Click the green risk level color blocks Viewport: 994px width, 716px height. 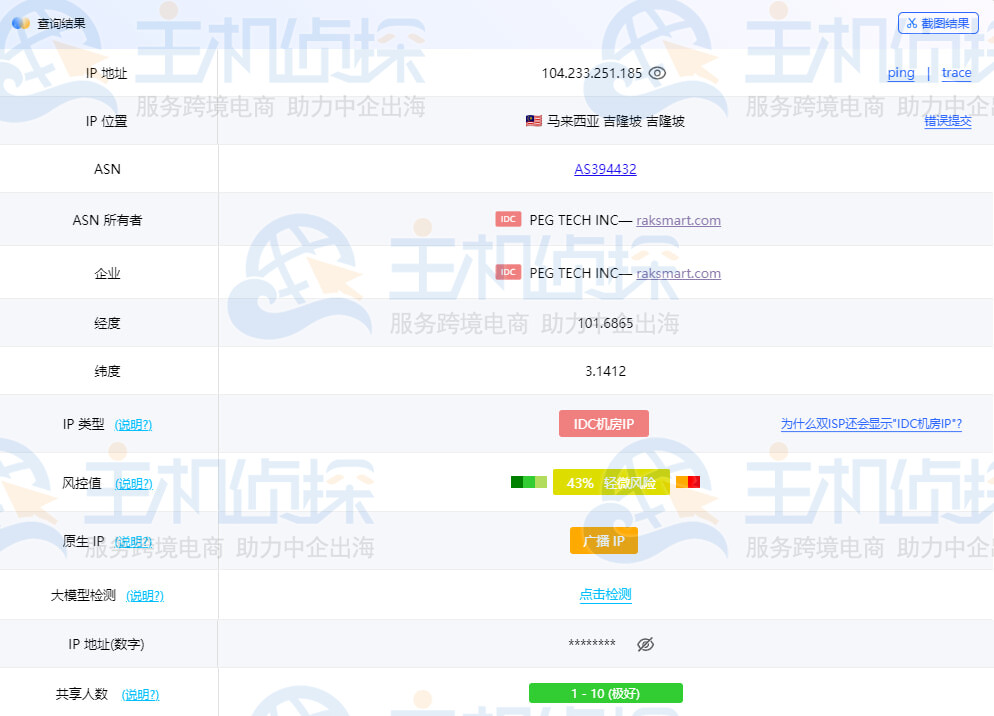point(529,482)
